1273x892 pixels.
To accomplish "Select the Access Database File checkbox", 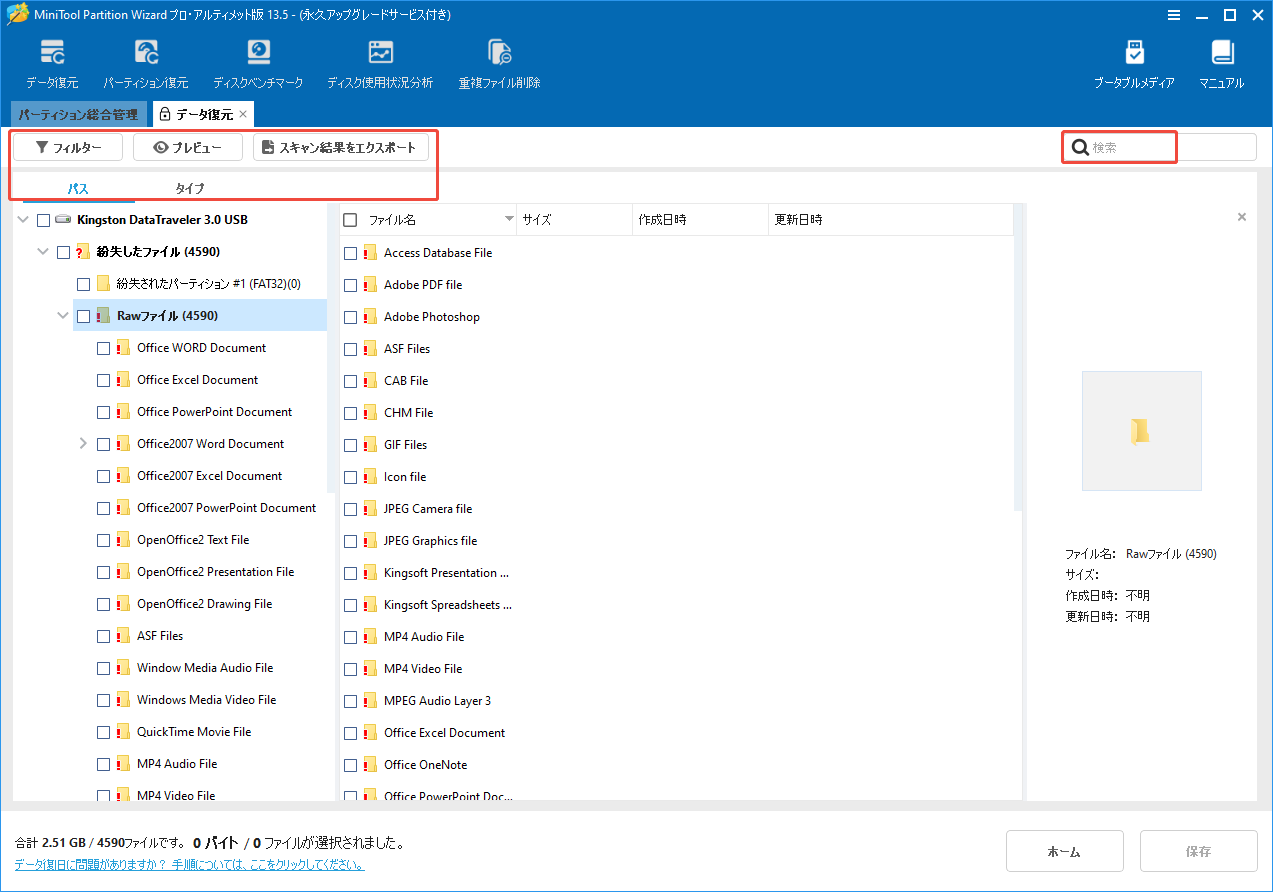I will pyautogui.click(x=350, y=252).
